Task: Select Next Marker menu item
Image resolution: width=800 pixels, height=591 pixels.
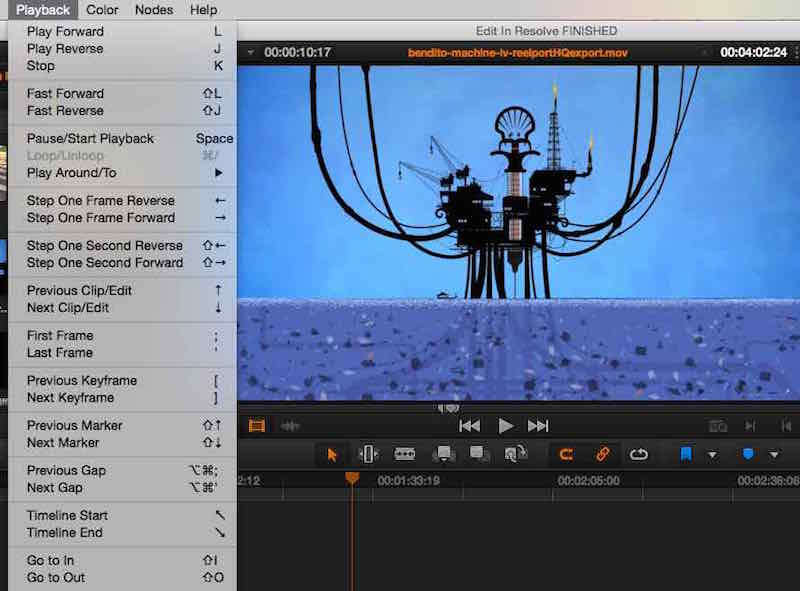Action: click(x=122, y=442)
